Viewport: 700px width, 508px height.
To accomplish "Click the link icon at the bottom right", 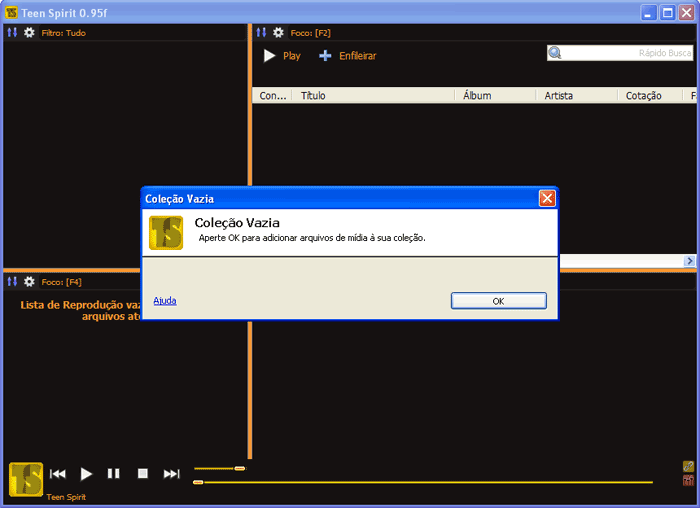I will [x=688, y=466].
